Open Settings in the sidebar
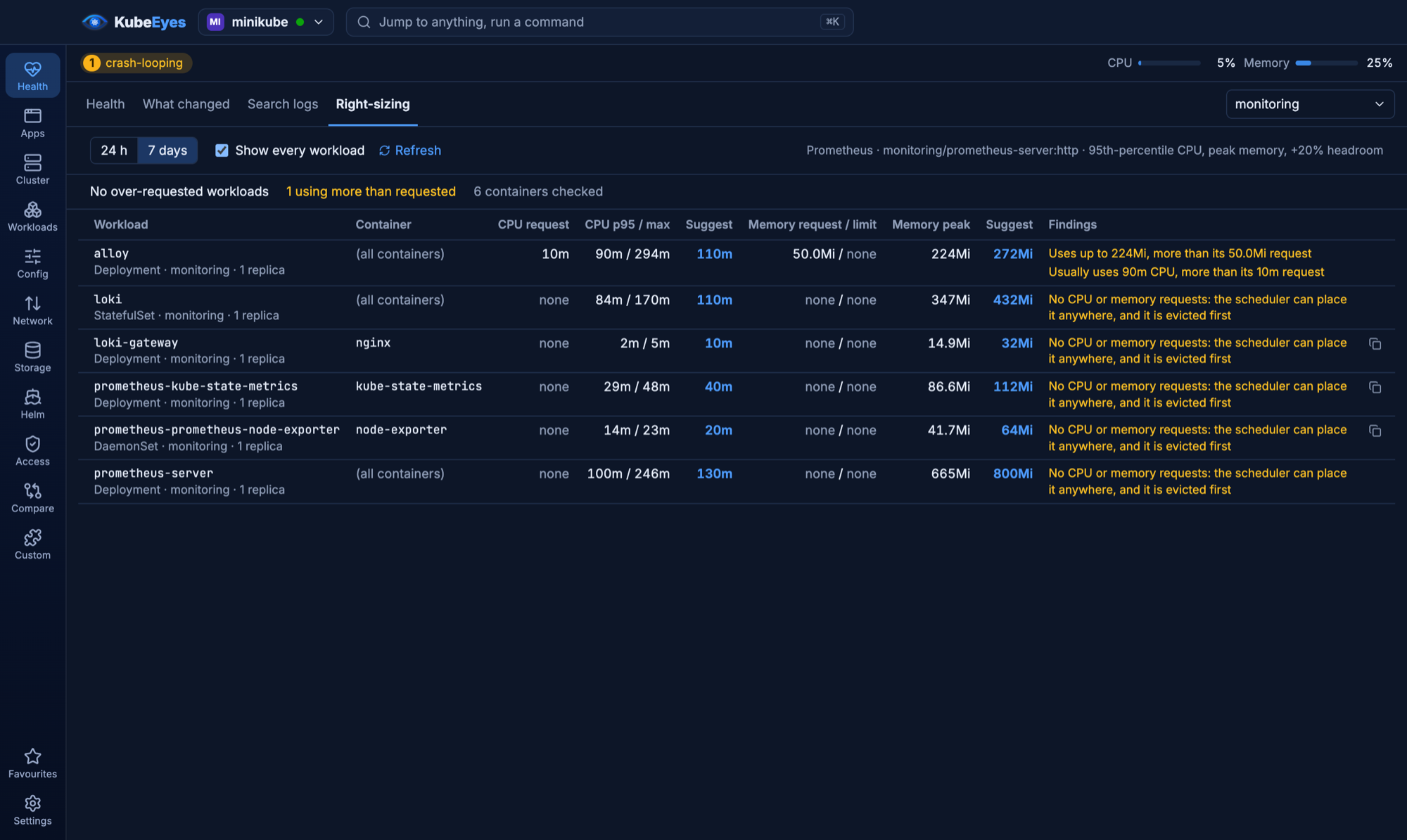Screen dimensions: 1407x840 (32, 811)
